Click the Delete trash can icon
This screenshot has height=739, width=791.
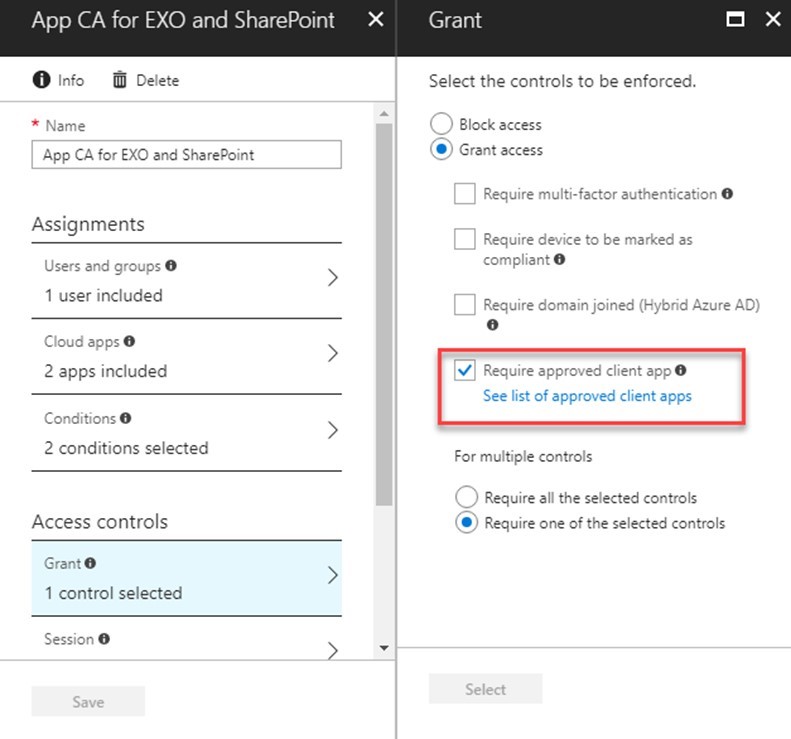120,80
